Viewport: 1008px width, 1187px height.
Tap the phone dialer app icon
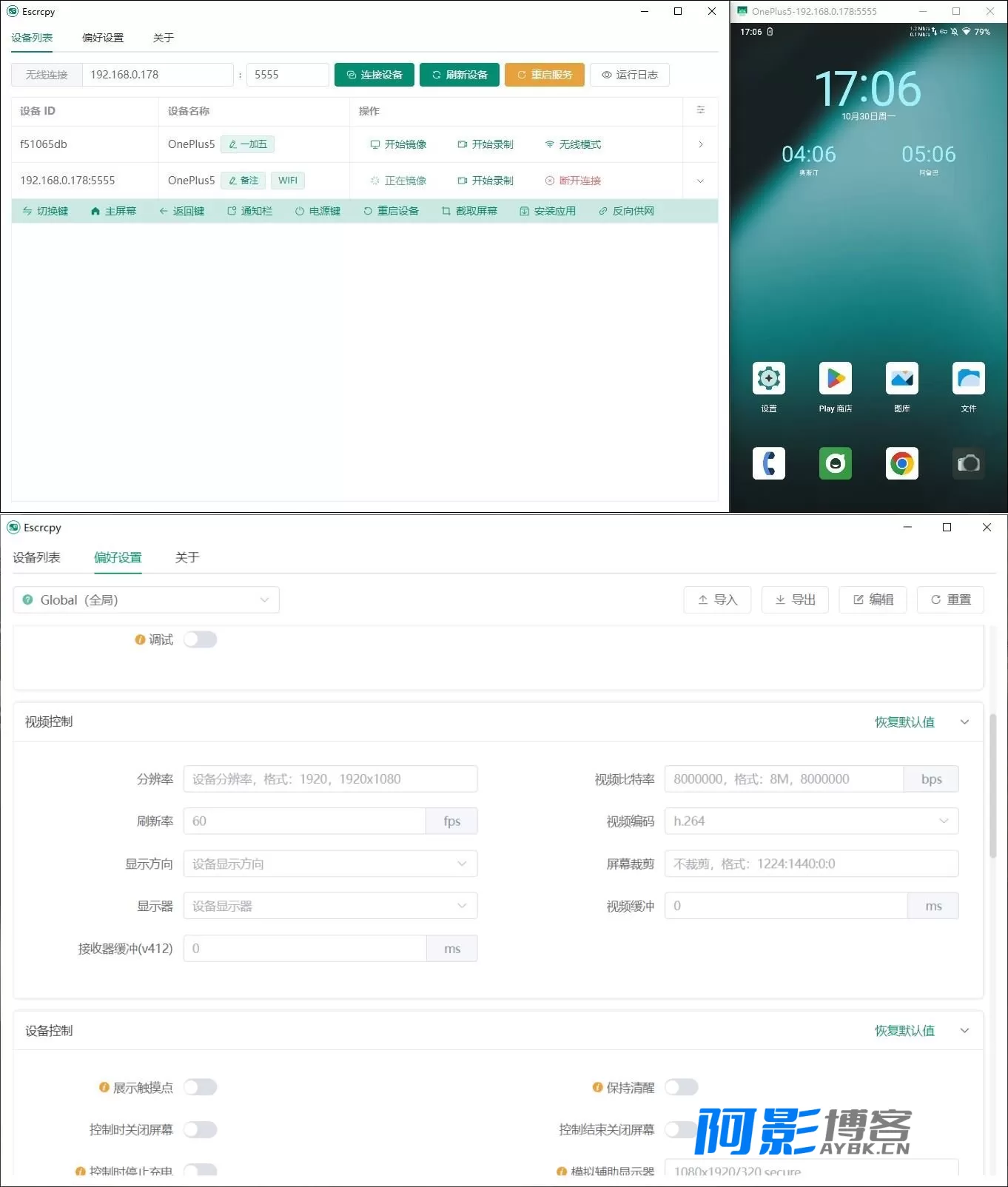(x=768, y=464)
